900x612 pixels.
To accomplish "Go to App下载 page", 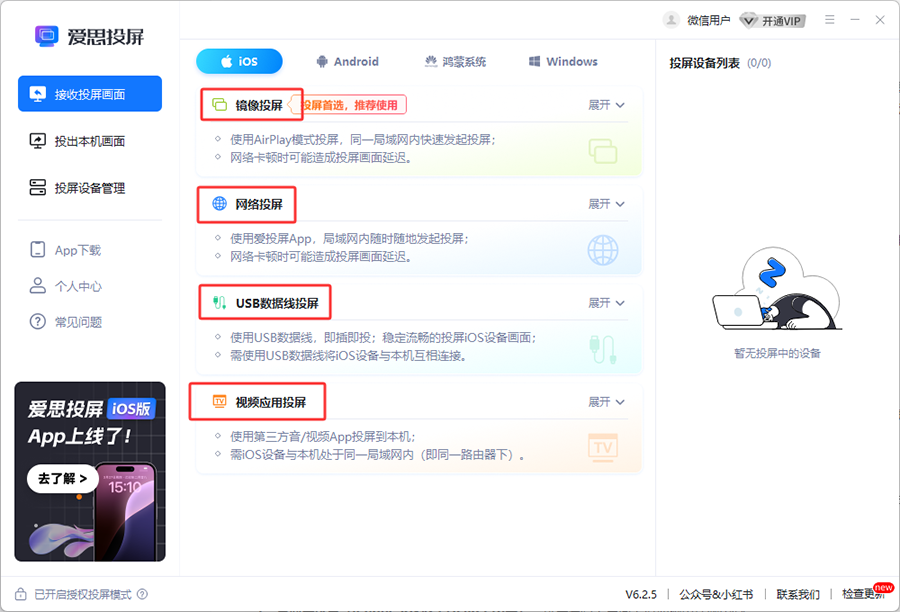I will click(x=65, y=250).
